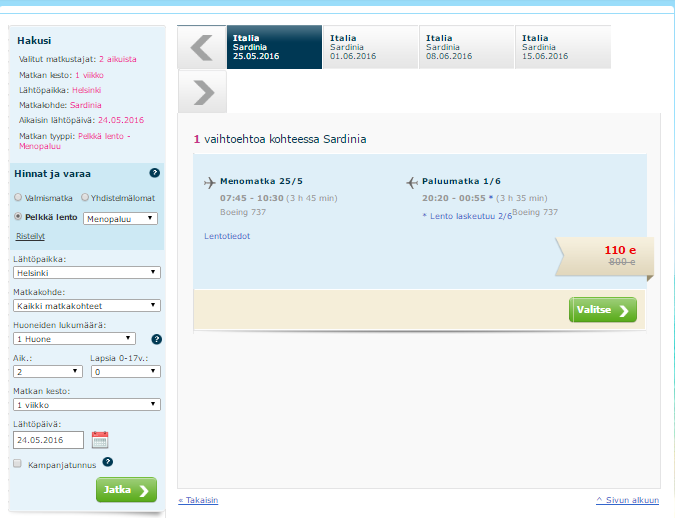The height and width of the screenshot is (518, 675).
Task: Open the Lähtöpaikka Helsinki dropdown
Action: (x=87, y=272)
